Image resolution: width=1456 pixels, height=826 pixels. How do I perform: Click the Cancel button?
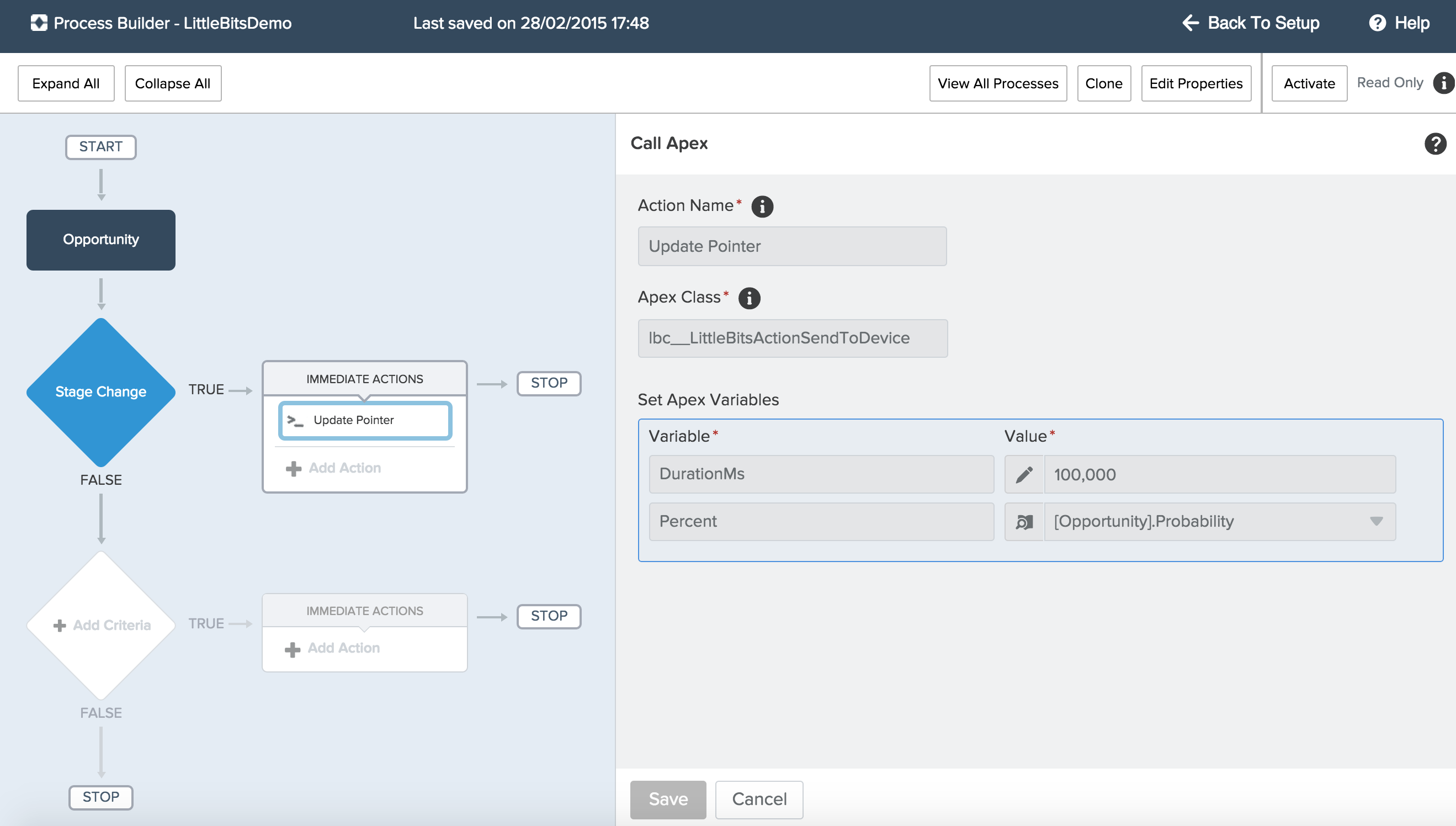point(758,799)
